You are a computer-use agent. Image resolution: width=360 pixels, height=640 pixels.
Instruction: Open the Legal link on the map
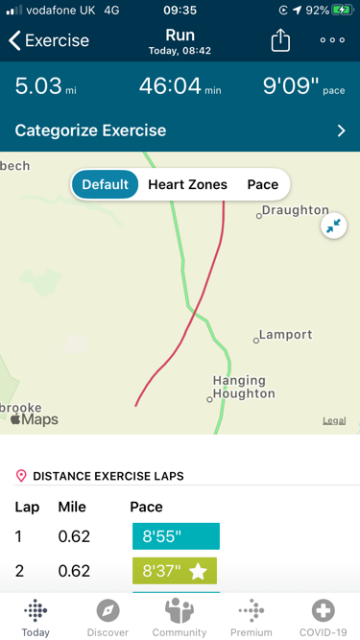(x=334, y=421)
